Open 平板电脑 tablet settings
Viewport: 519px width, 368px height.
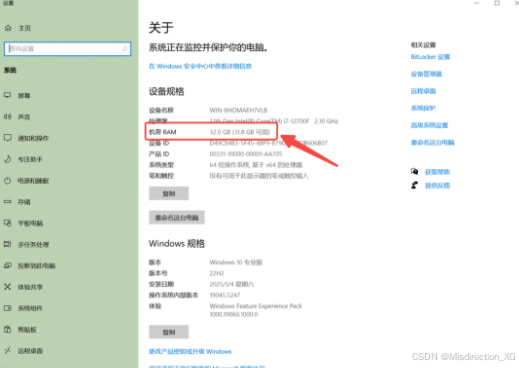coord(30,223)
